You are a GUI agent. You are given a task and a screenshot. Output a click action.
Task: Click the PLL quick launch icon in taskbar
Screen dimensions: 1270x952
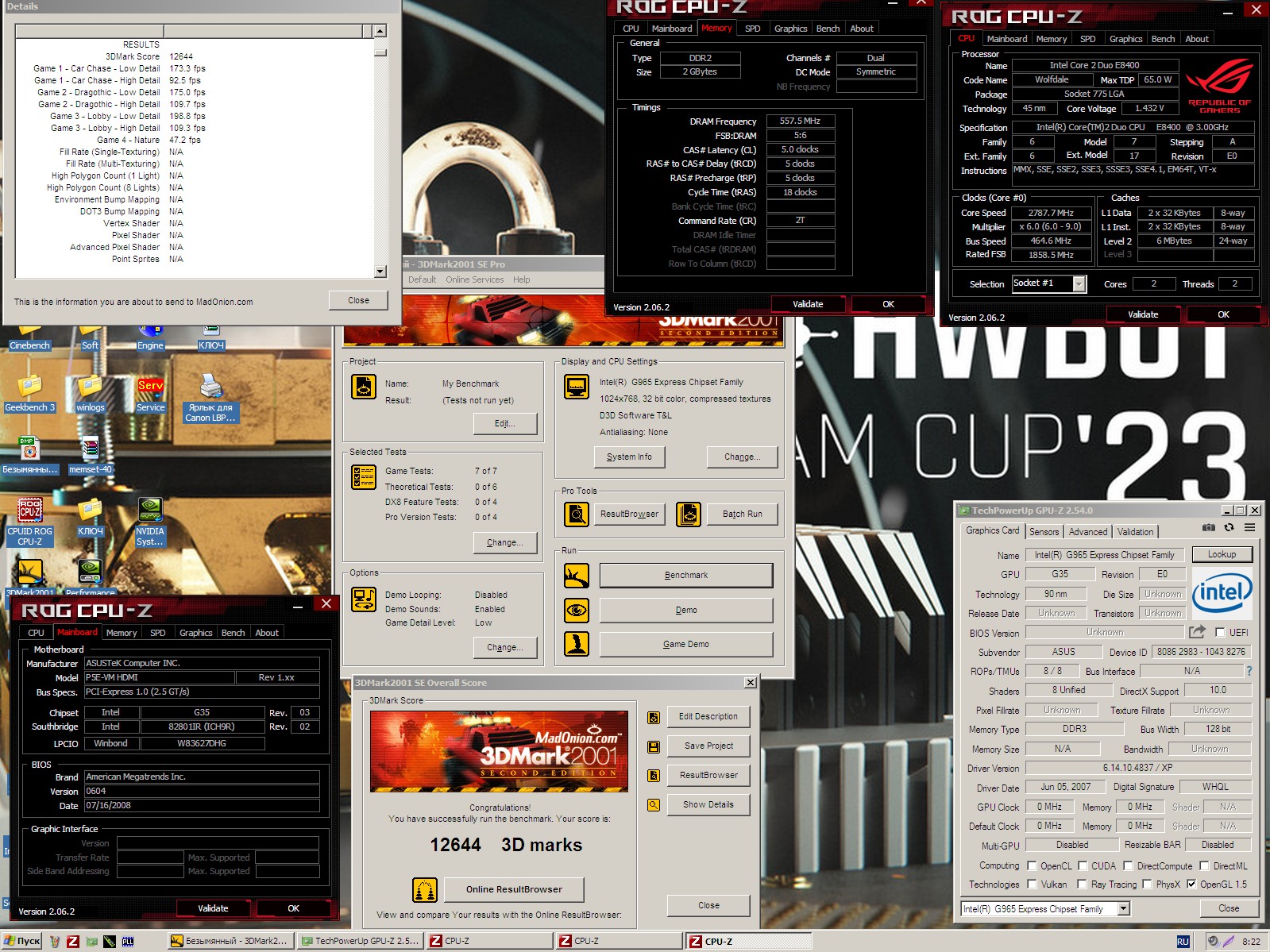128,942
